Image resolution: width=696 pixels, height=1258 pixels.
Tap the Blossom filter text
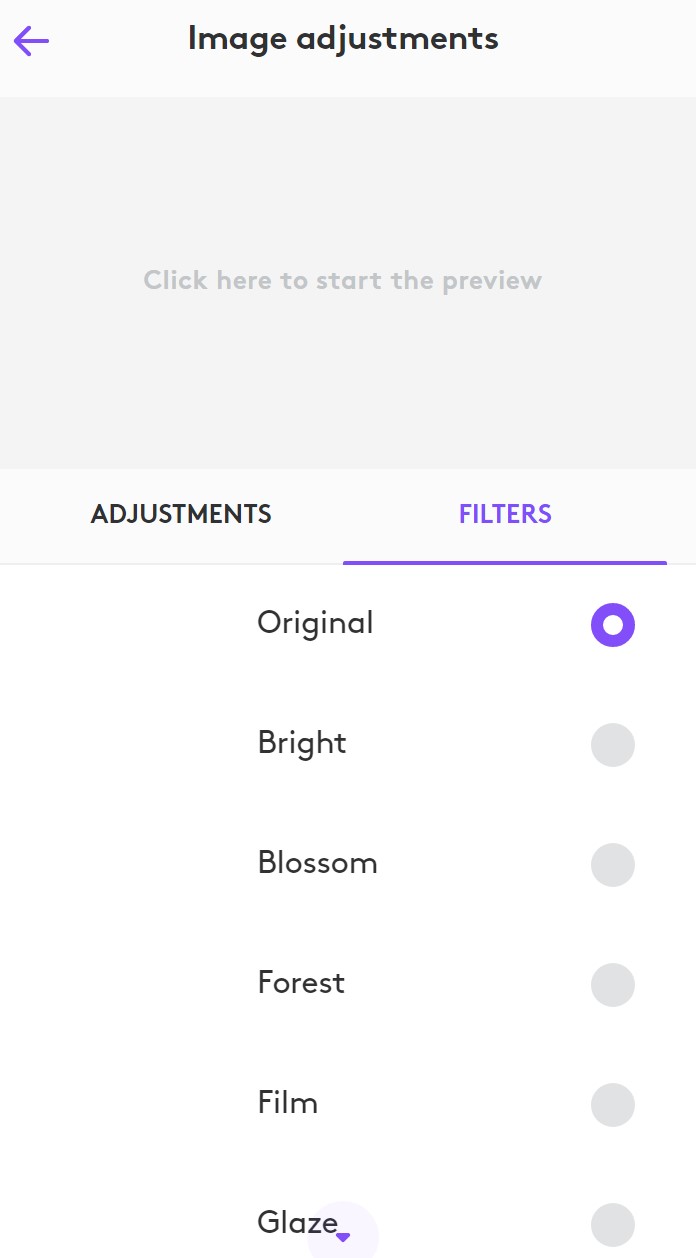point(317,863)
